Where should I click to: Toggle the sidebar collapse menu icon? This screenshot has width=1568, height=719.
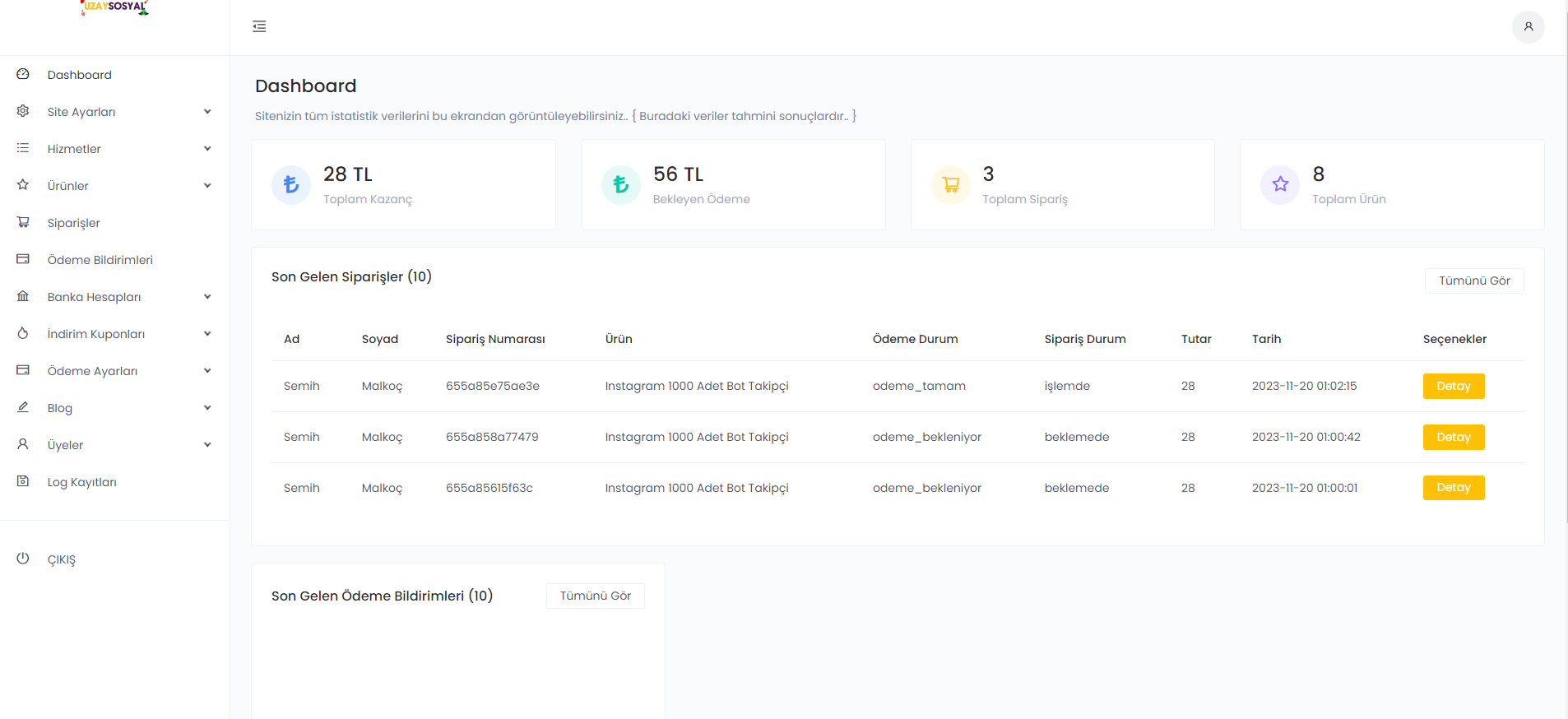259,26
